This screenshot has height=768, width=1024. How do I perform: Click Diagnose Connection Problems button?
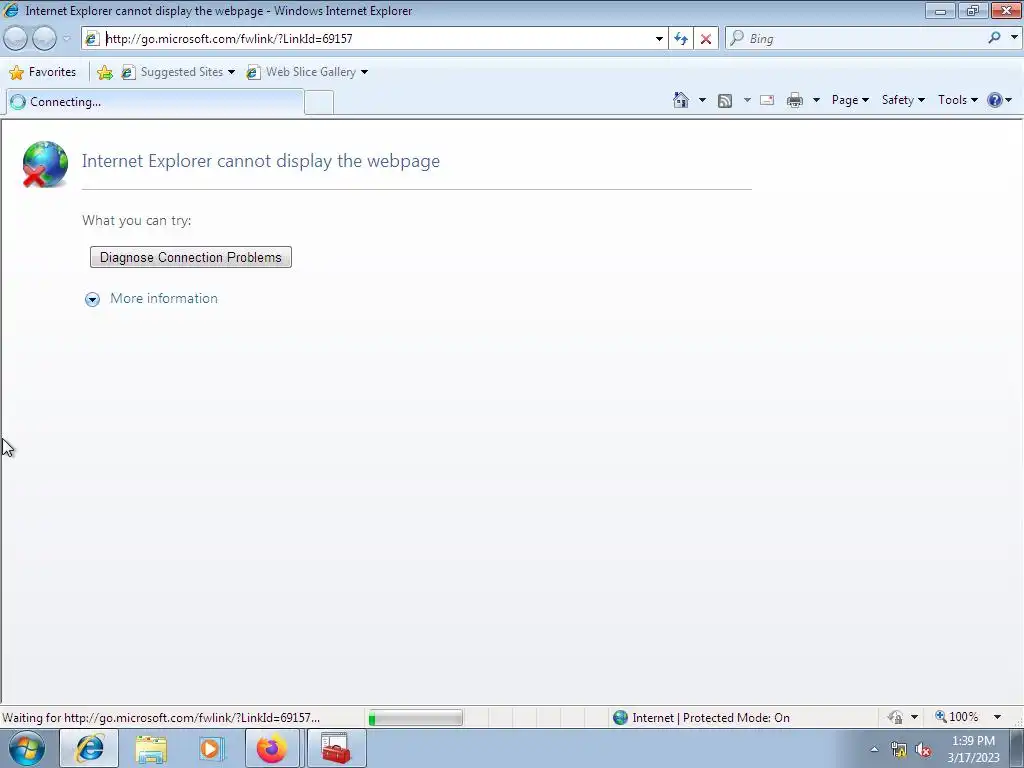(x=191, y=257)
